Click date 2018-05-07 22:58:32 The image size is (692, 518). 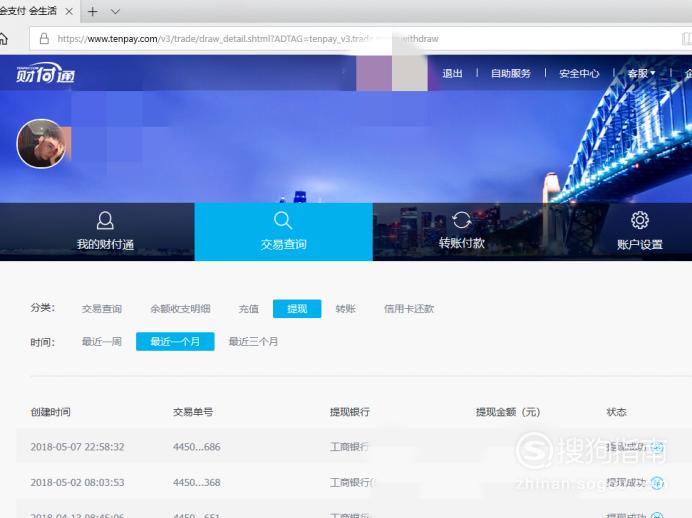click(x=77, y=447)
